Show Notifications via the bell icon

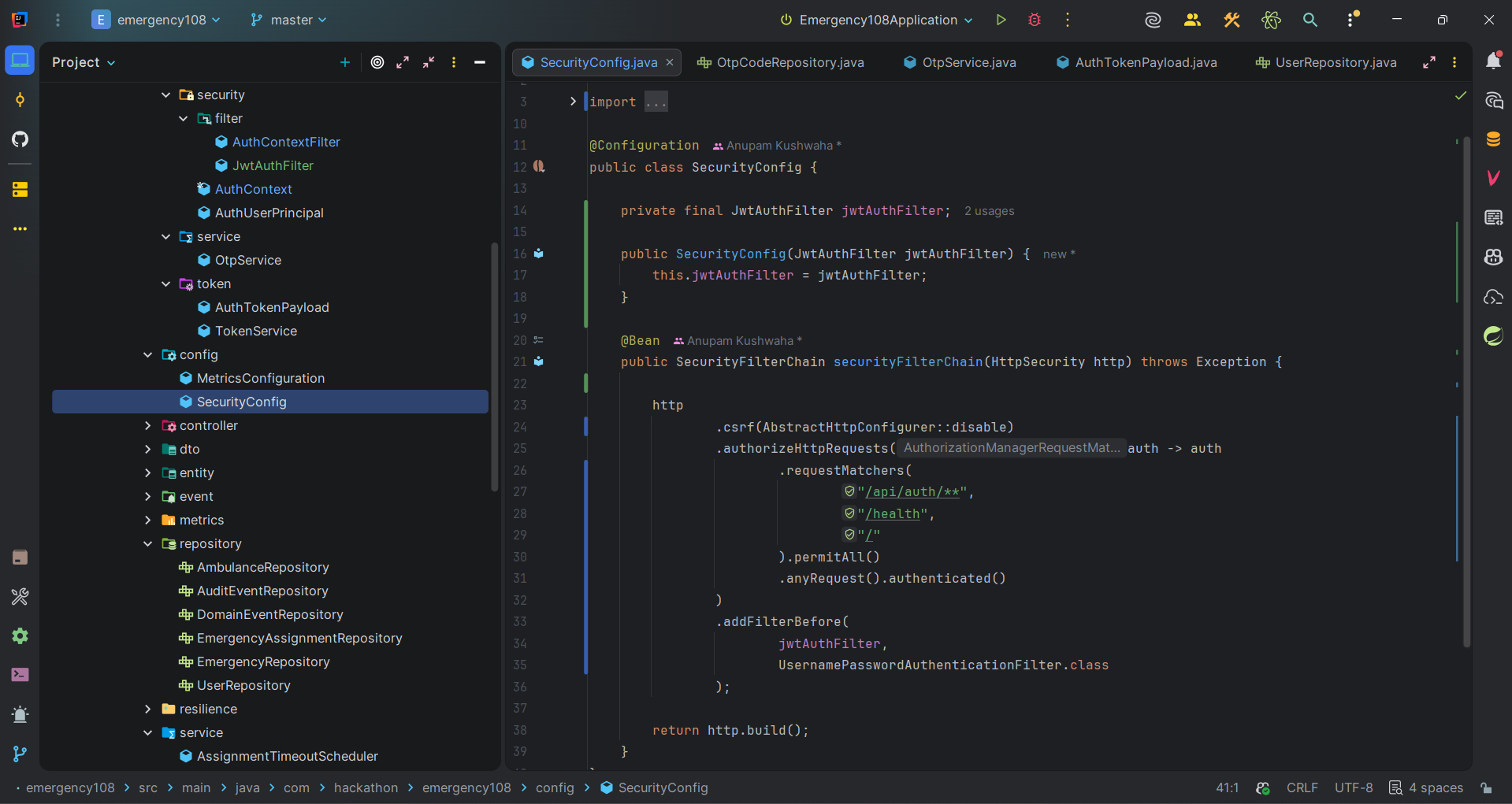click(1494, 61)
